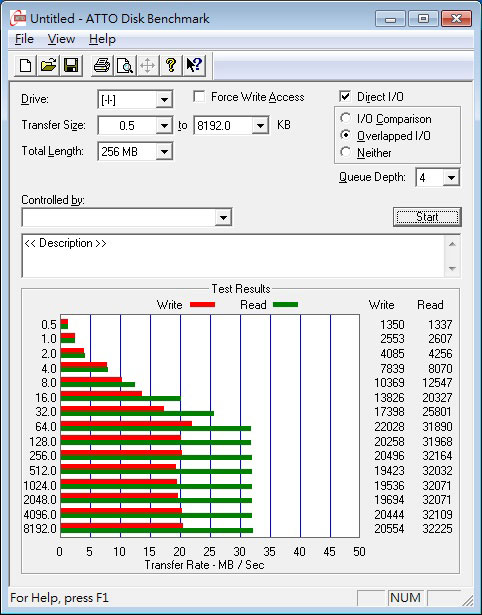Print results using the printer icon
Screen dimensions: 482x615
pyautogui.click(x=102, y=65)
